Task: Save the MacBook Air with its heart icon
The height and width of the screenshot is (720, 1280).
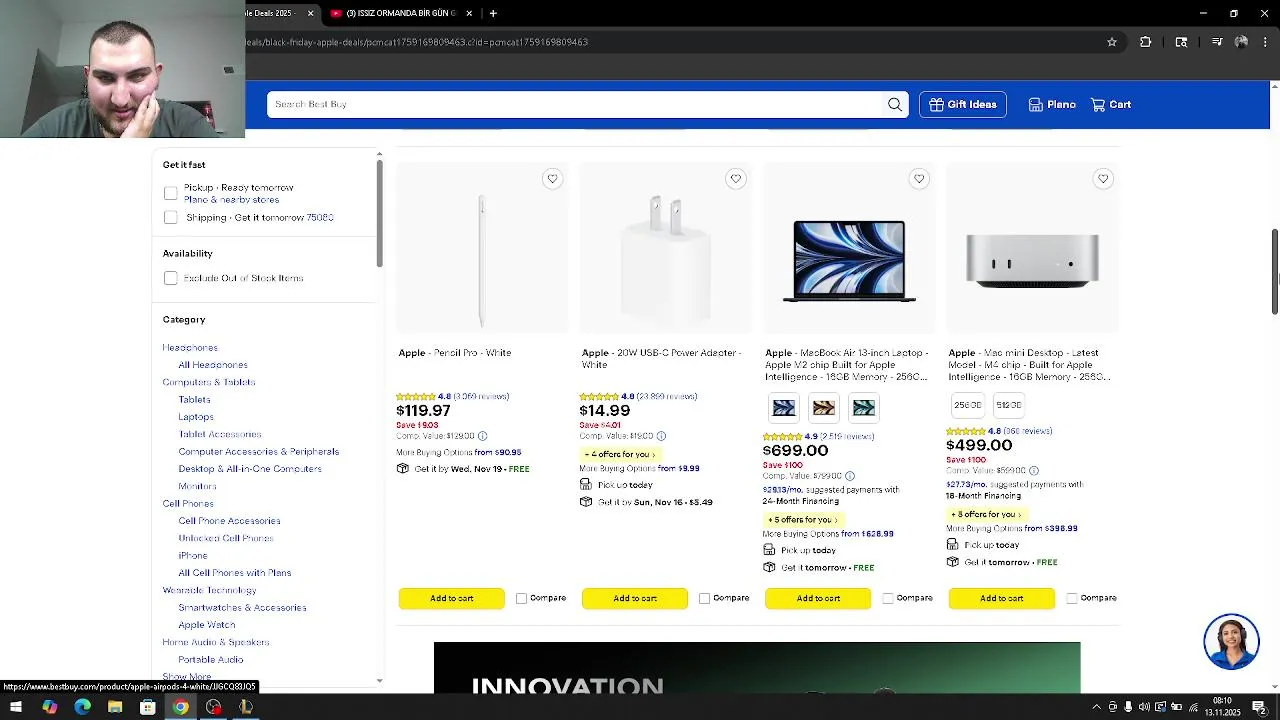Action: (x=919, y=179)
